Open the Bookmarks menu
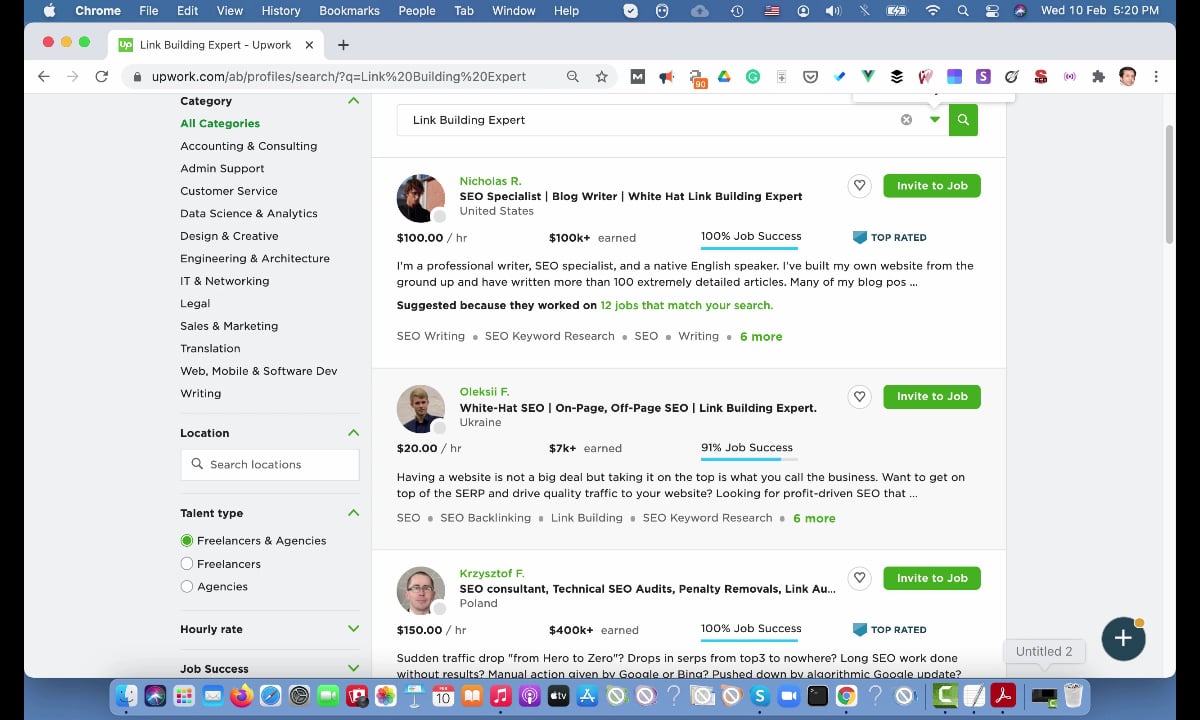1200x720 pixels. (349, 11)
